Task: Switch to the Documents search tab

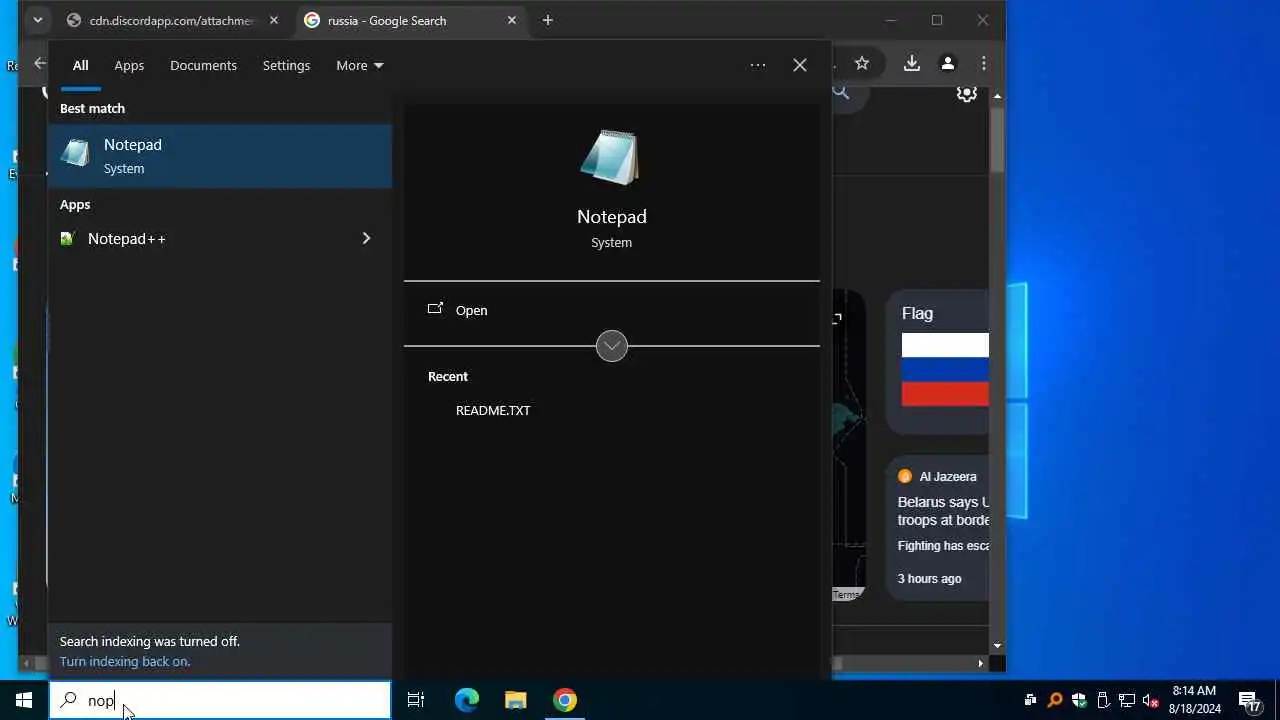Action: coord(203,65)
